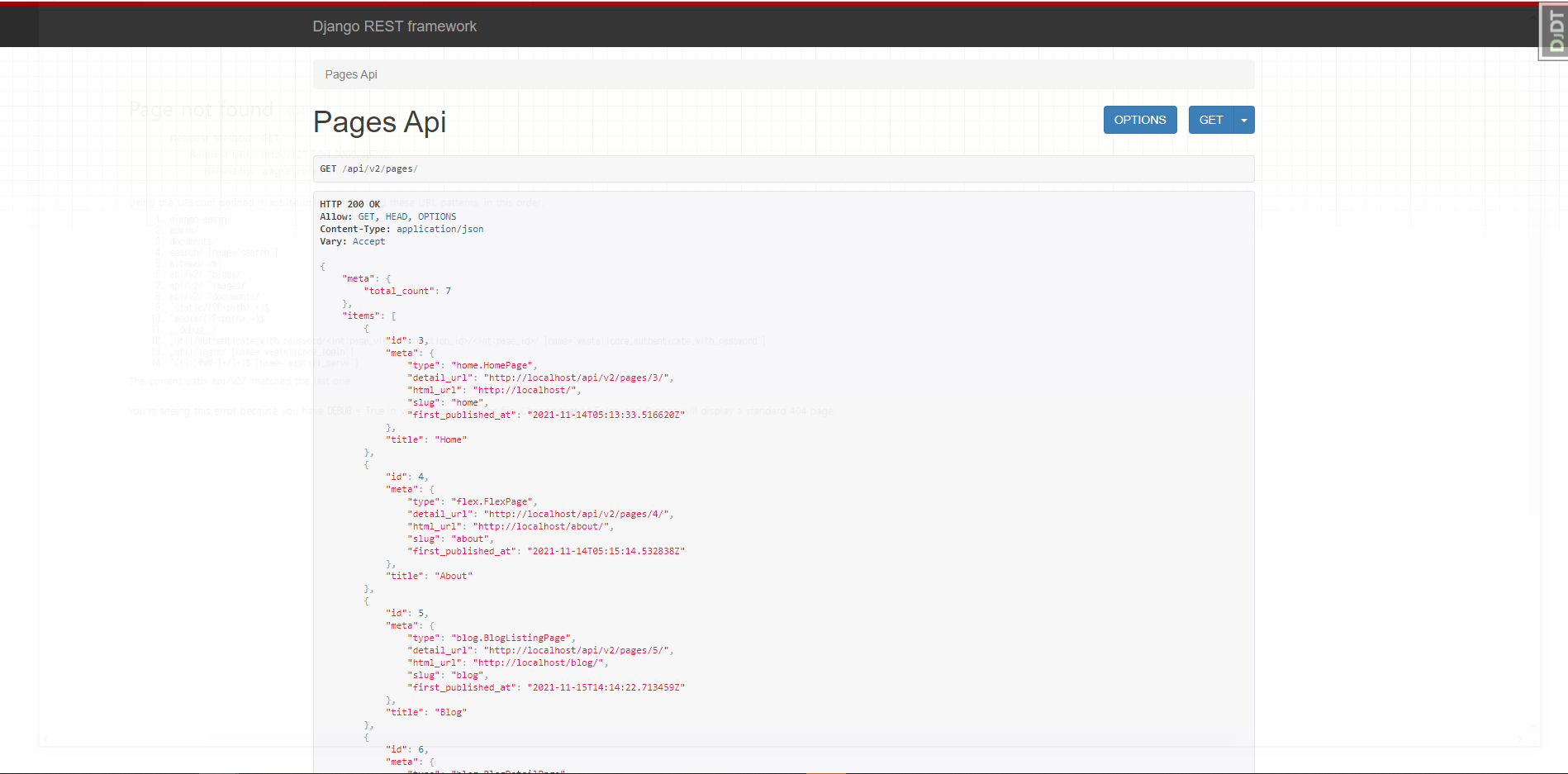Click the "flex.FlexPage" type value

(492, 501)
